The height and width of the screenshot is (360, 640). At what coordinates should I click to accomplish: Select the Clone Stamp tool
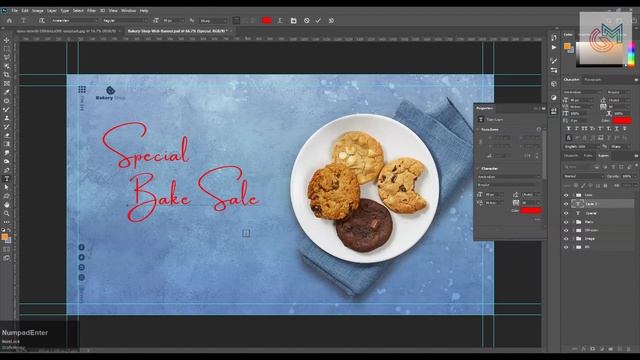(7, 118)
